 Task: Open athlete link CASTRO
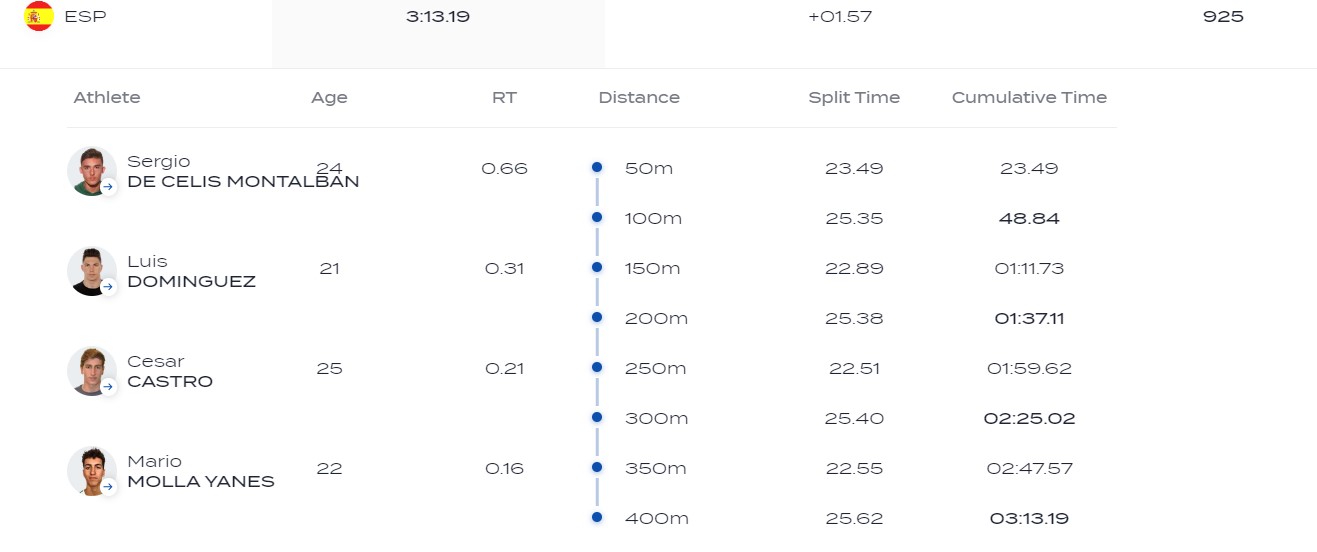pyautogui.click(x=170, y=382)
